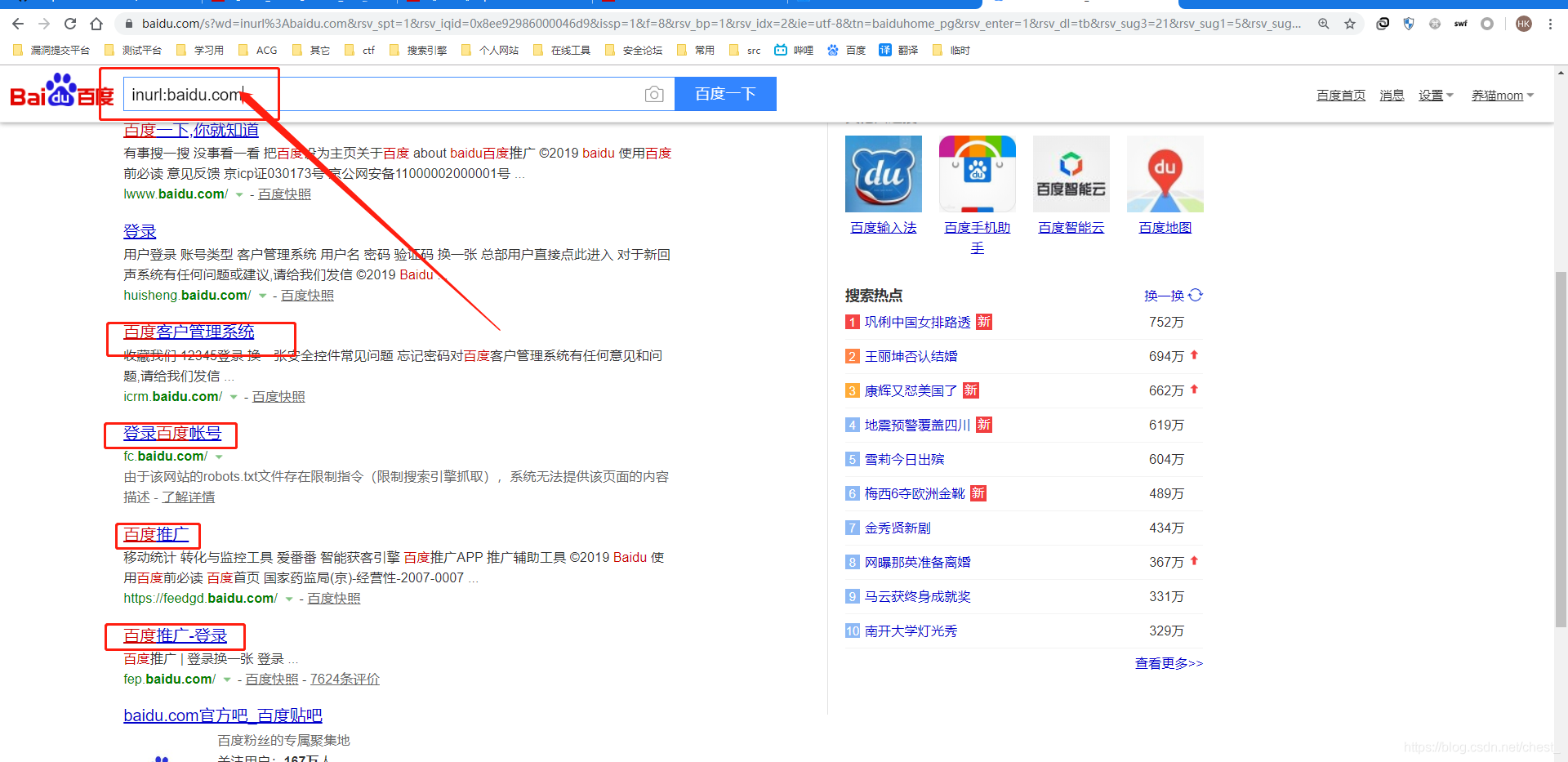This screenshot has width=1568, height=762.
Task: Expand the 养猫mom account dropdown
Action: [x=1503, y=95]
